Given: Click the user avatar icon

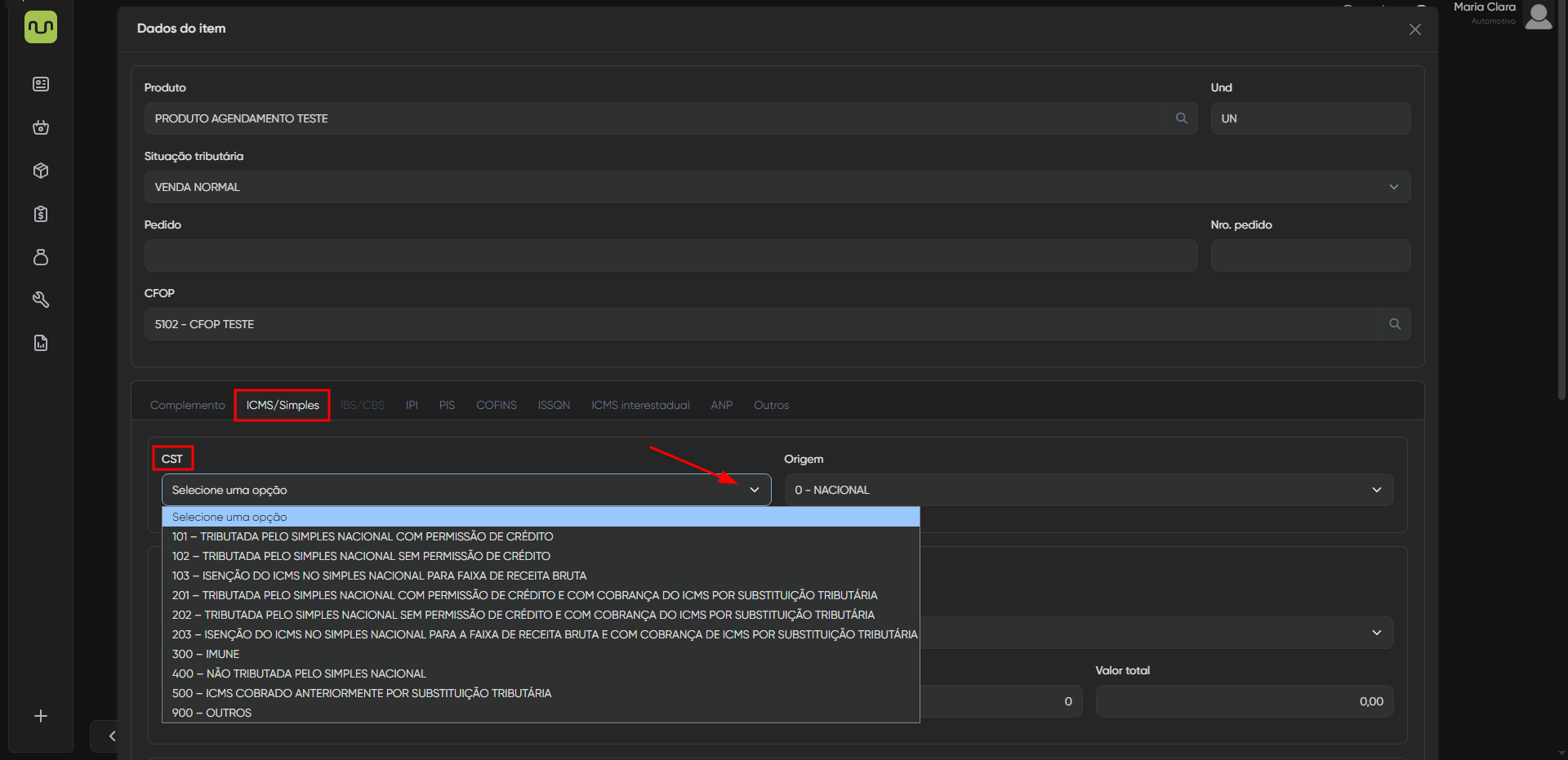Looking at the screenshot, I should point(1538,16).
